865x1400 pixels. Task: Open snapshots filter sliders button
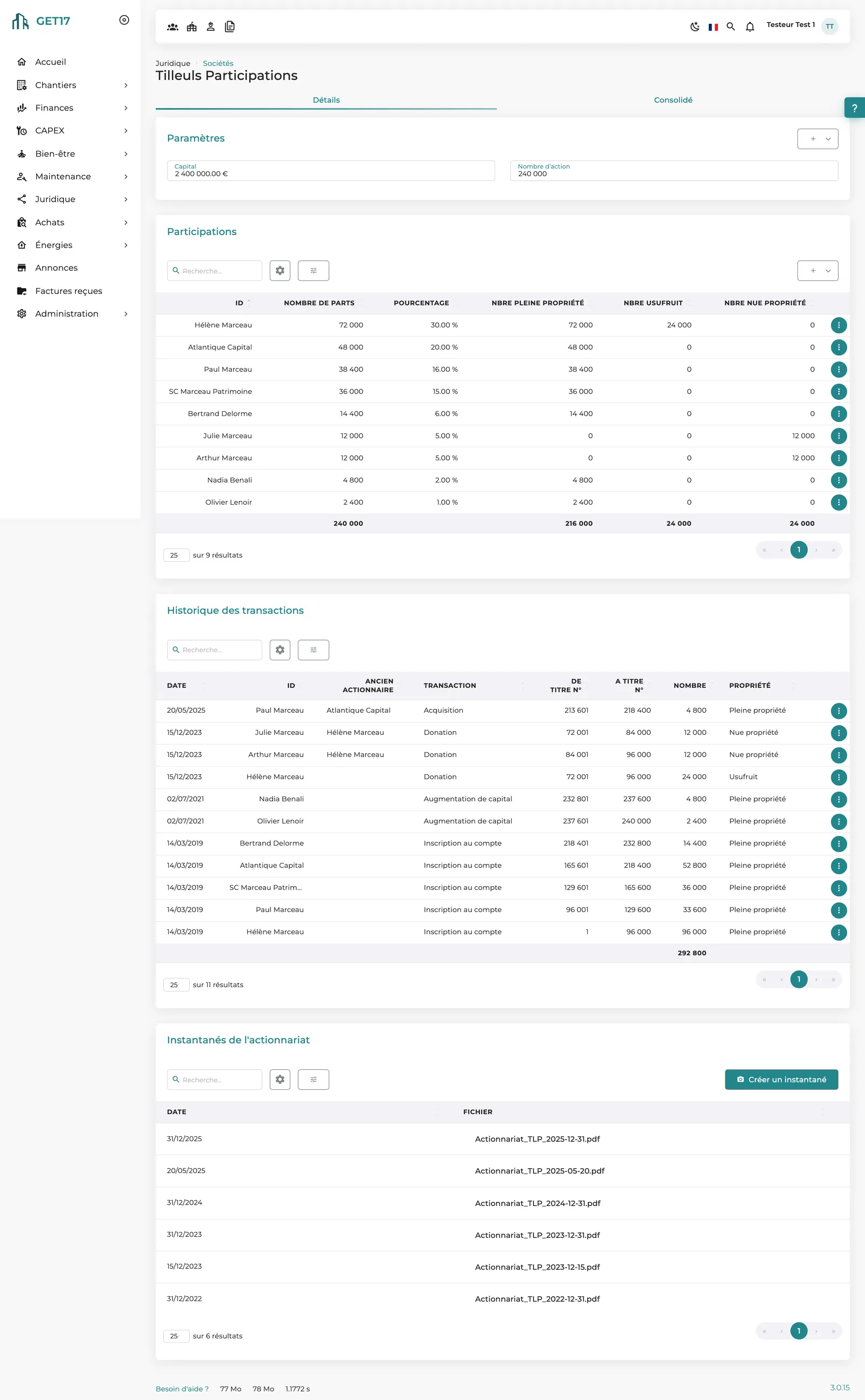(x=314, y=1079)
